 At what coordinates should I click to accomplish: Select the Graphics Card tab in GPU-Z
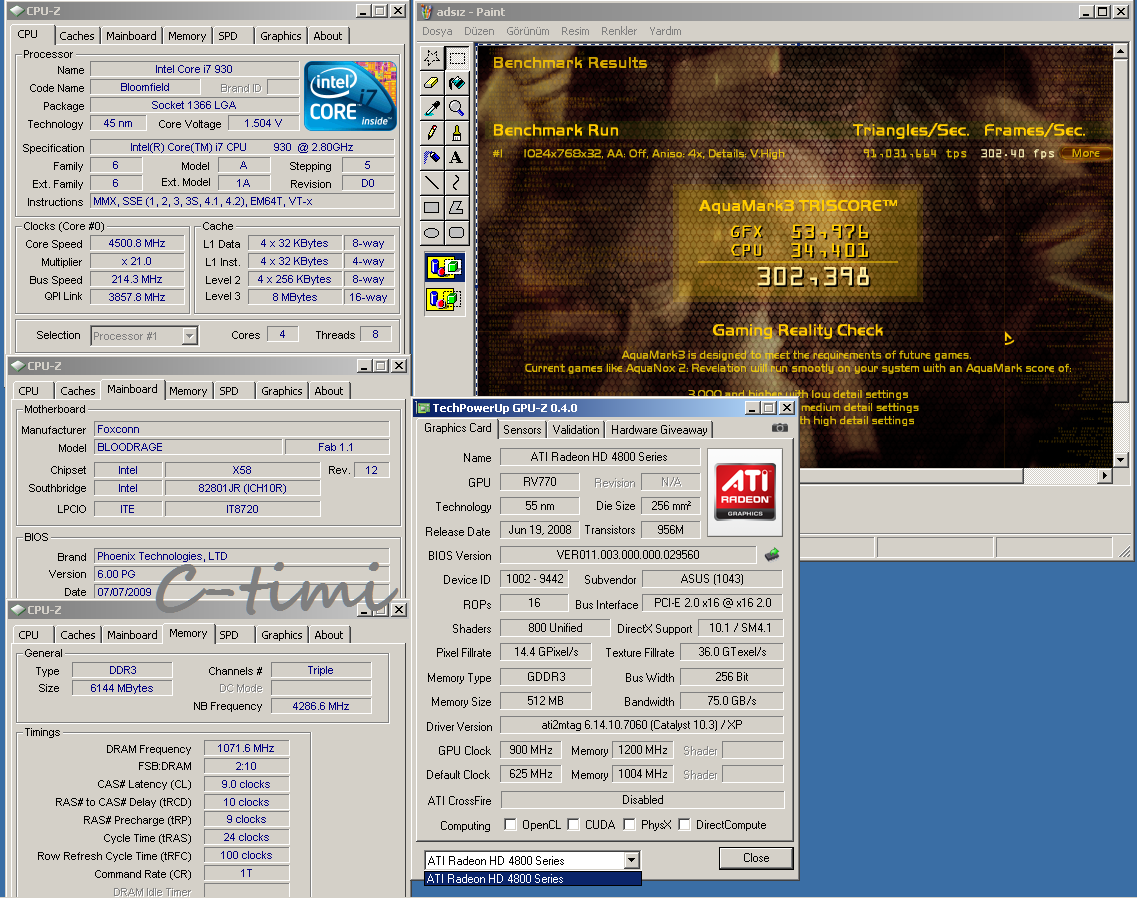pos(458,428)
